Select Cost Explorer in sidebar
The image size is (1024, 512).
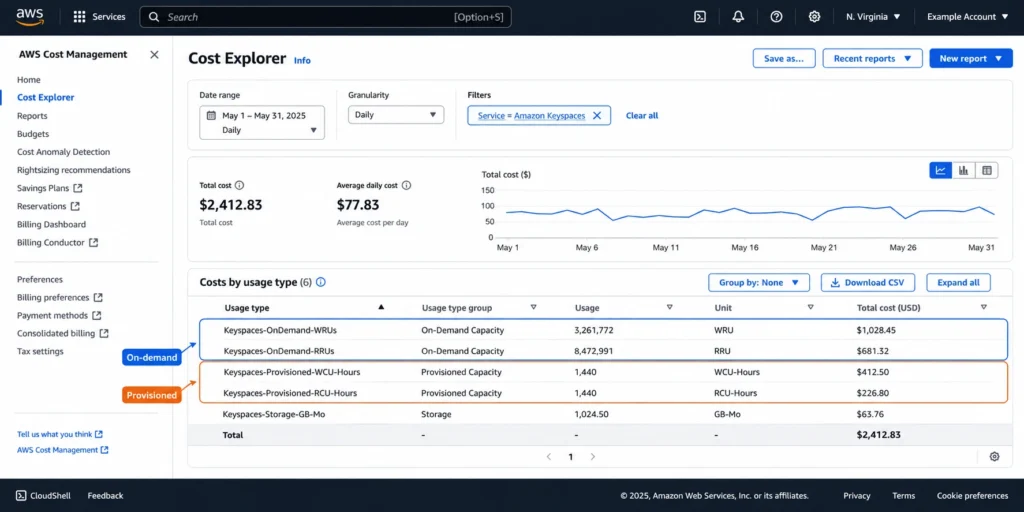46,97
